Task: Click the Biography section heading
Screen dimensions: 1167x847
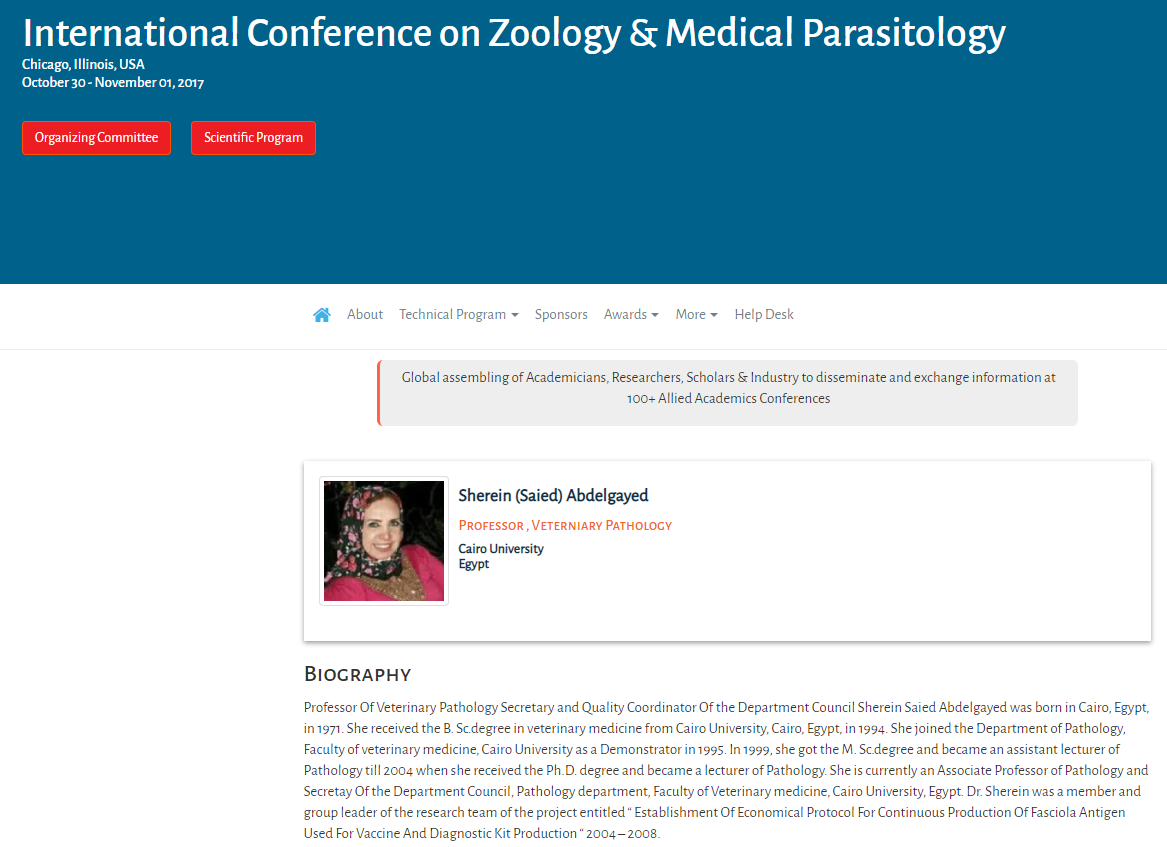Action: (357, 674)
